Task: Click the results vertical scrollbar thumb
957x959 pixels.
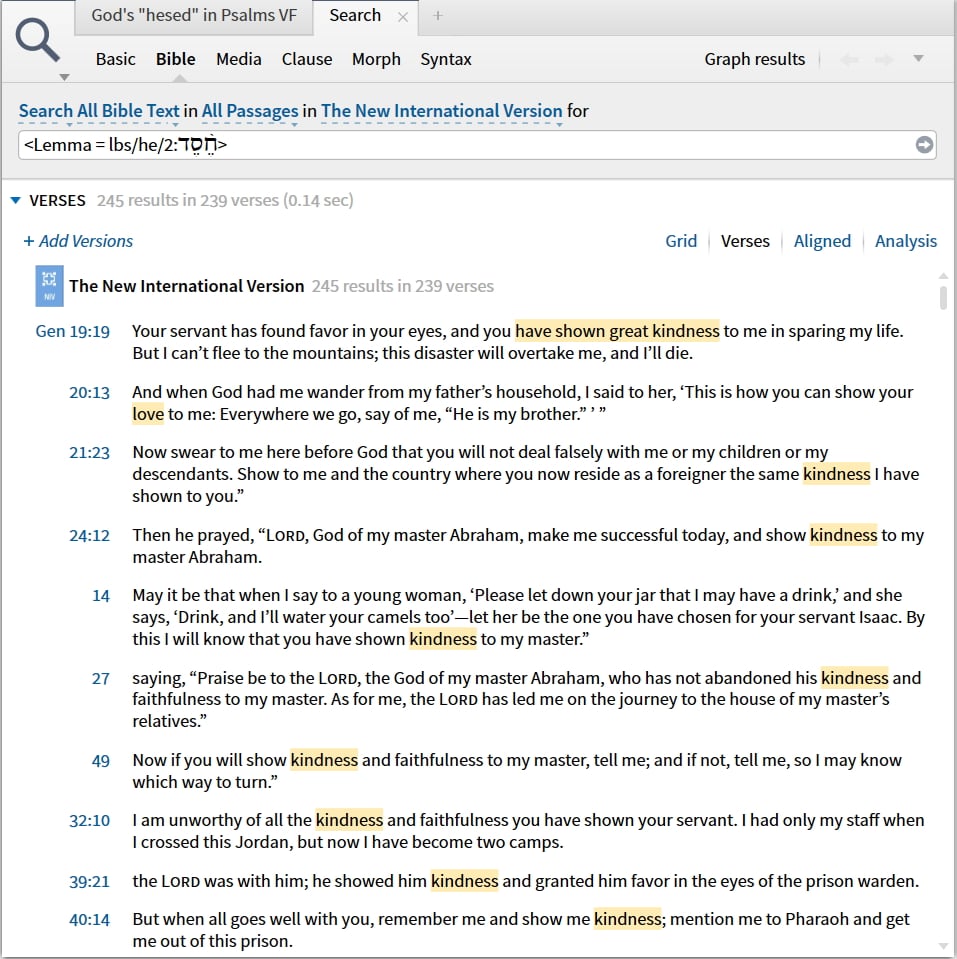Action: coord(943,297)
